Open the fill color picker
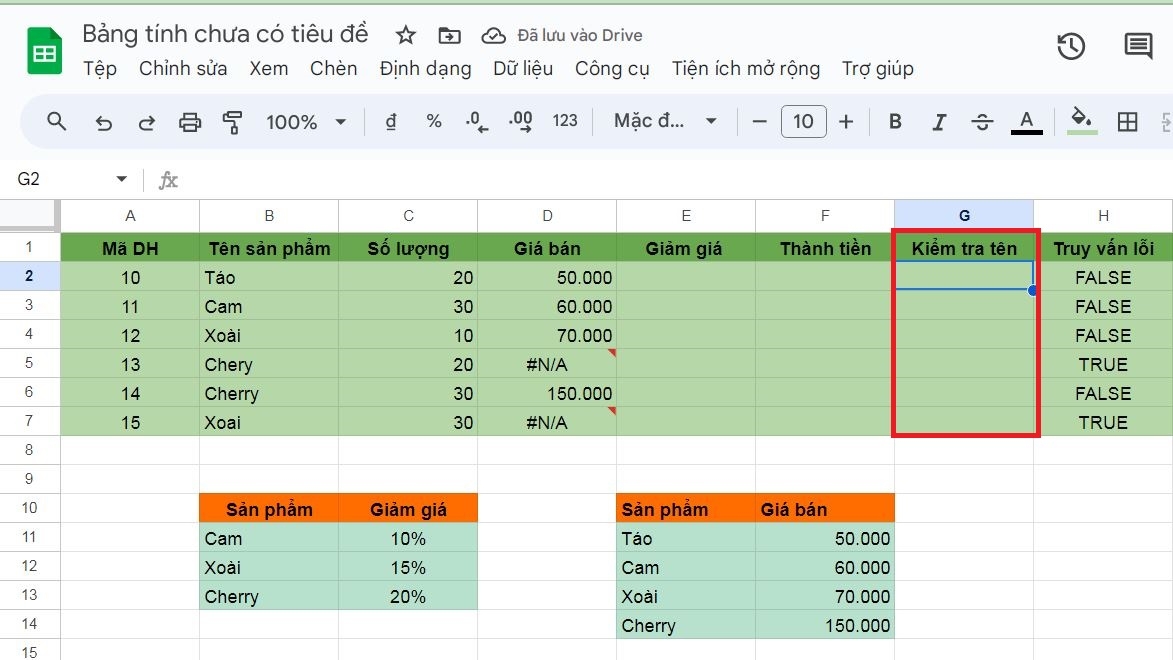 1082,121
